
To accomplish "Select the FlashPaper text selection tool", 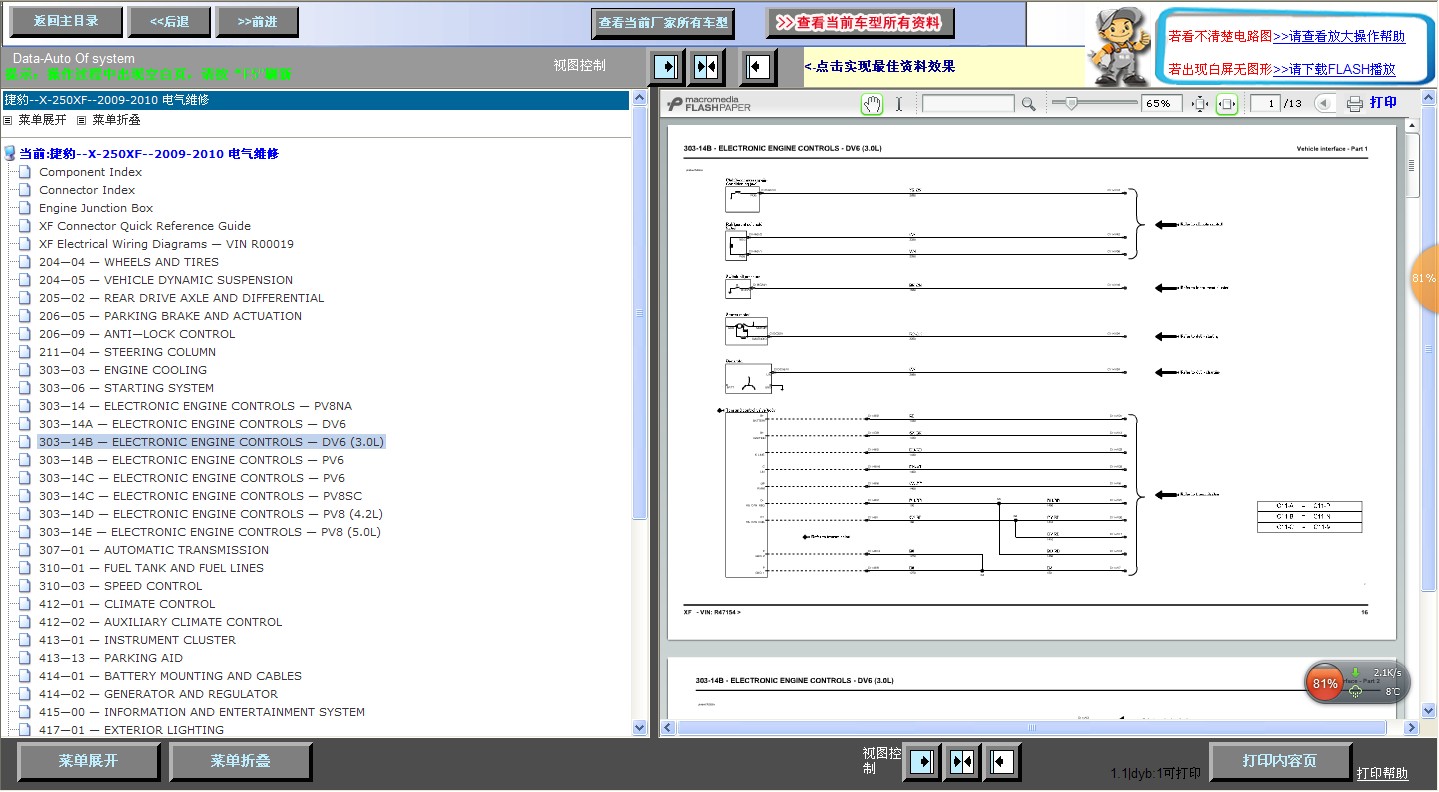I will pos(898,104).
